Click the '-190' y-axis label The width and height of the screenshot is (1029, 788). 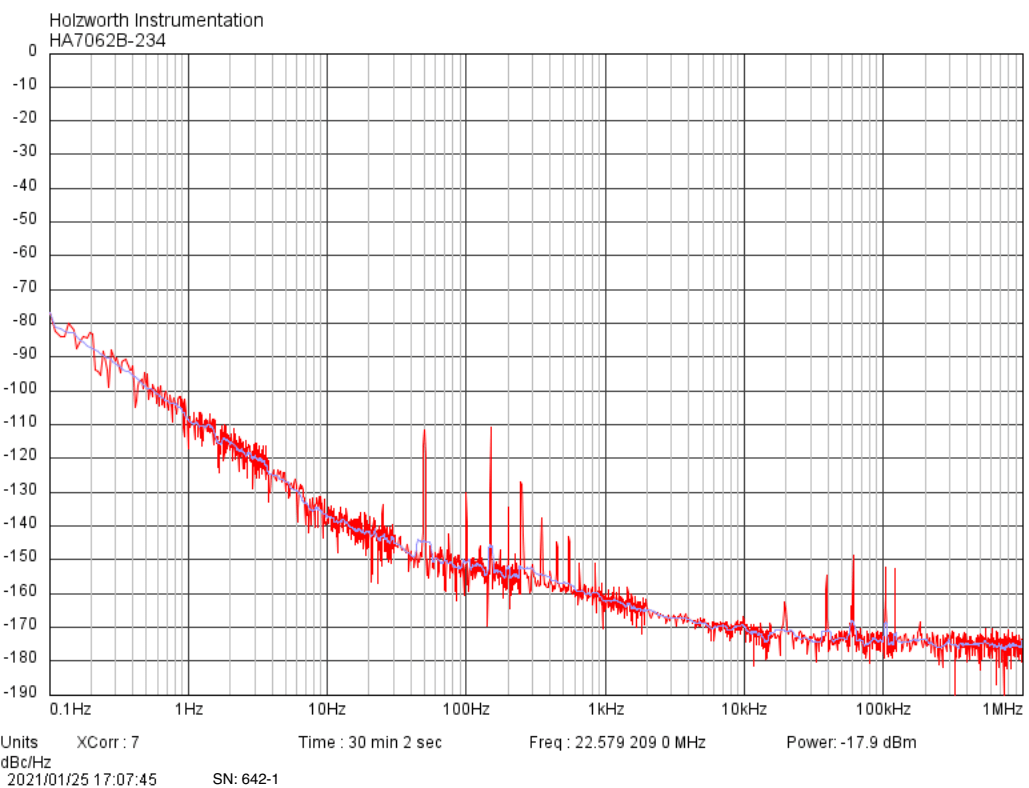pyautogui.click(x=21, y=692)
